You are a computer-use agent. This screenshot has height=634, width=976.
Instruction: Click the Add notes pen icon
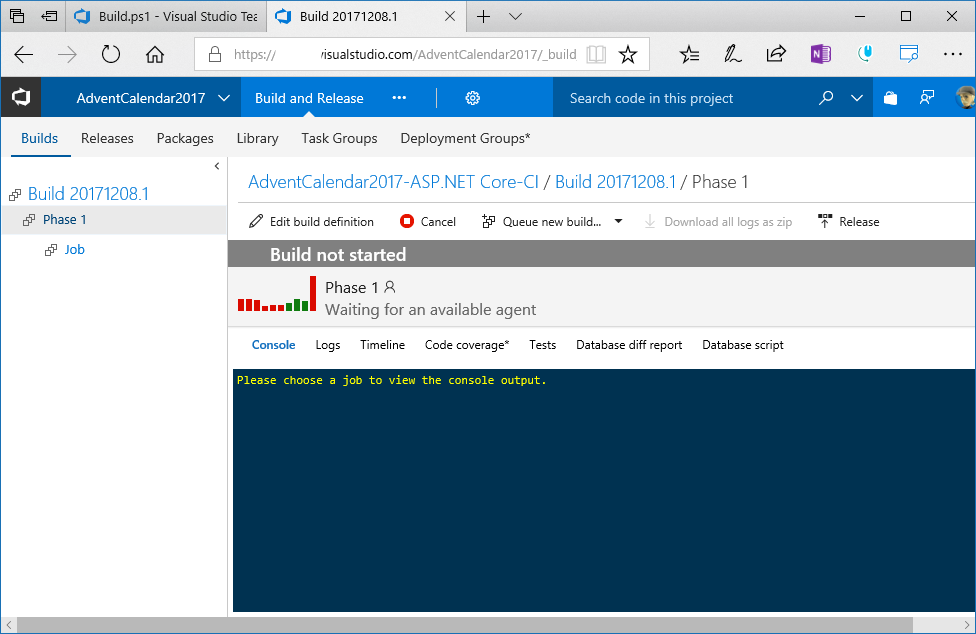pyautogui.click(x=733, y=55)
